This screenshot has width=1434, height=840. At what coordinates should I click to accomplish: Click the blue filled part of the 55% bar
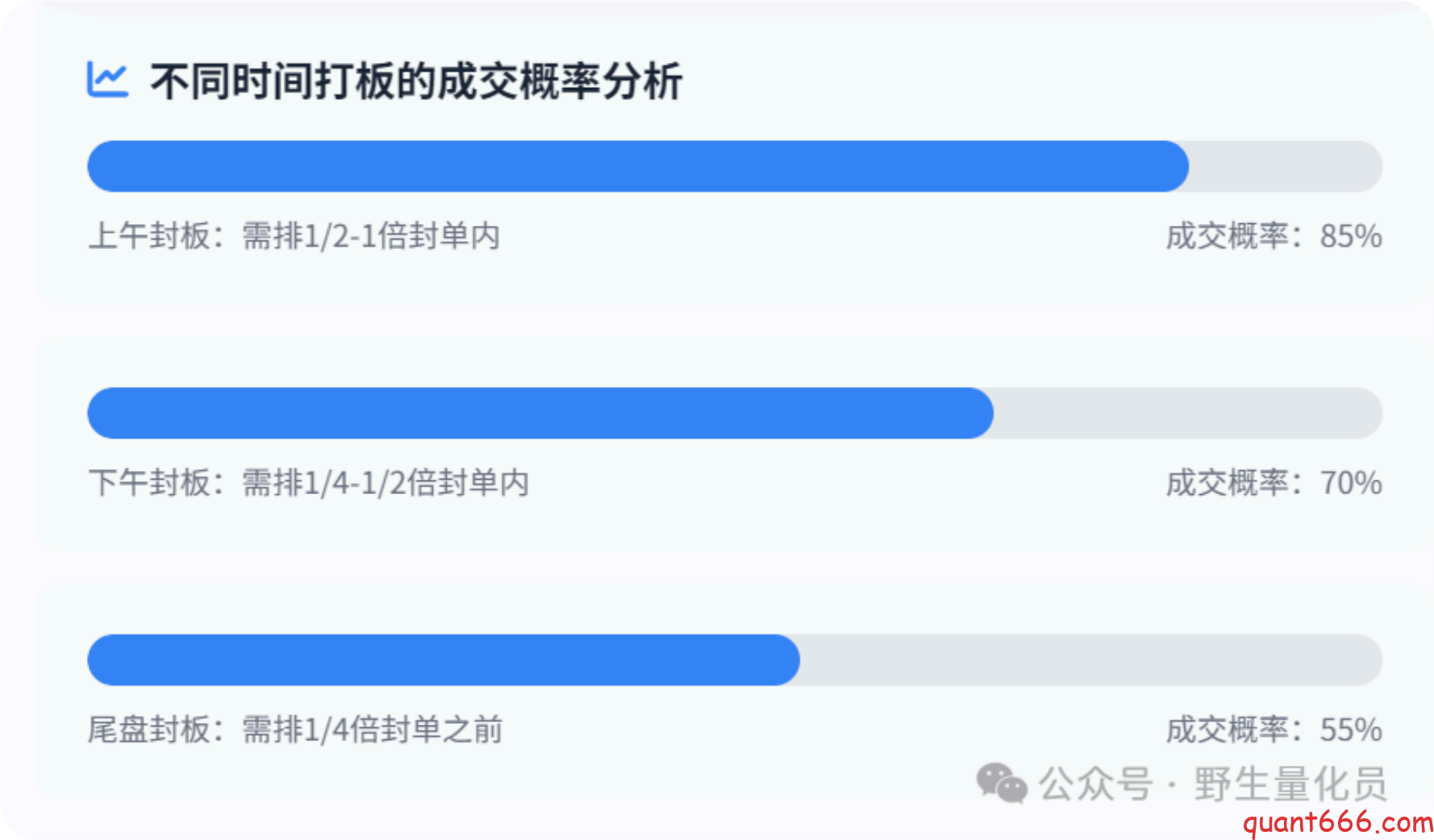point(444,660)
